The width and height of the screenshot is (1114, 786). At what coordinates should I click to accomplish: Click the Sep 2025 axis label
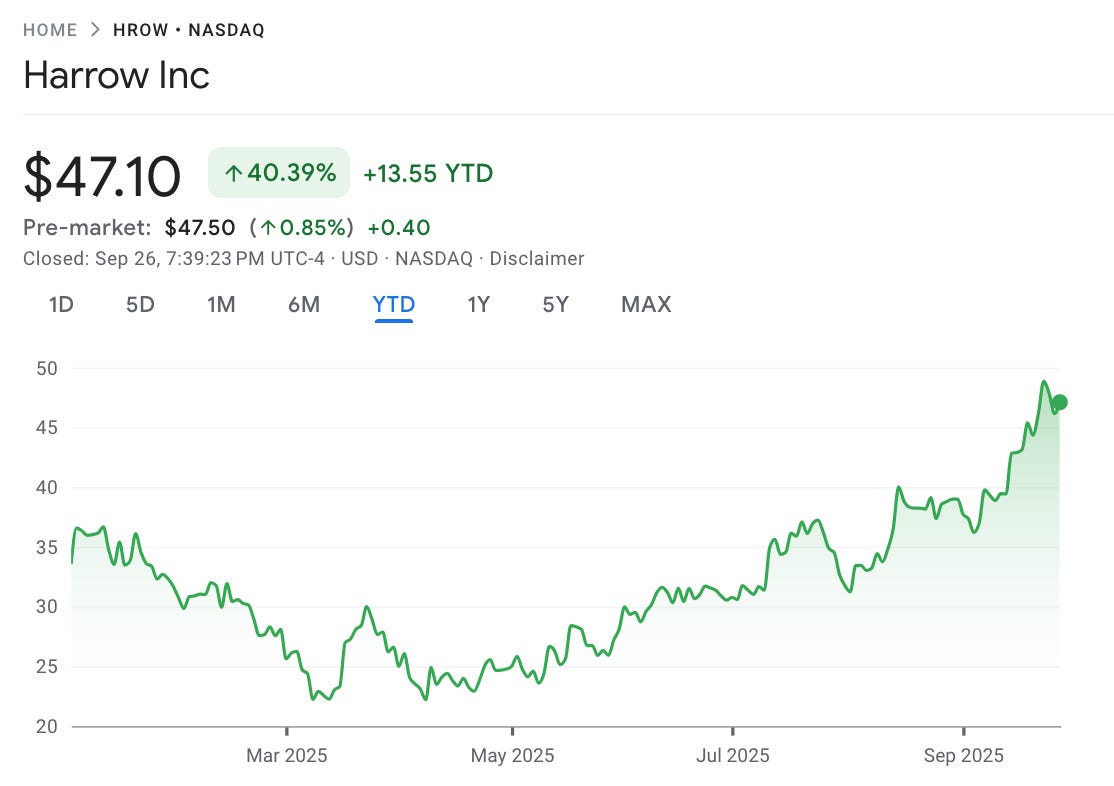(963, 755)
